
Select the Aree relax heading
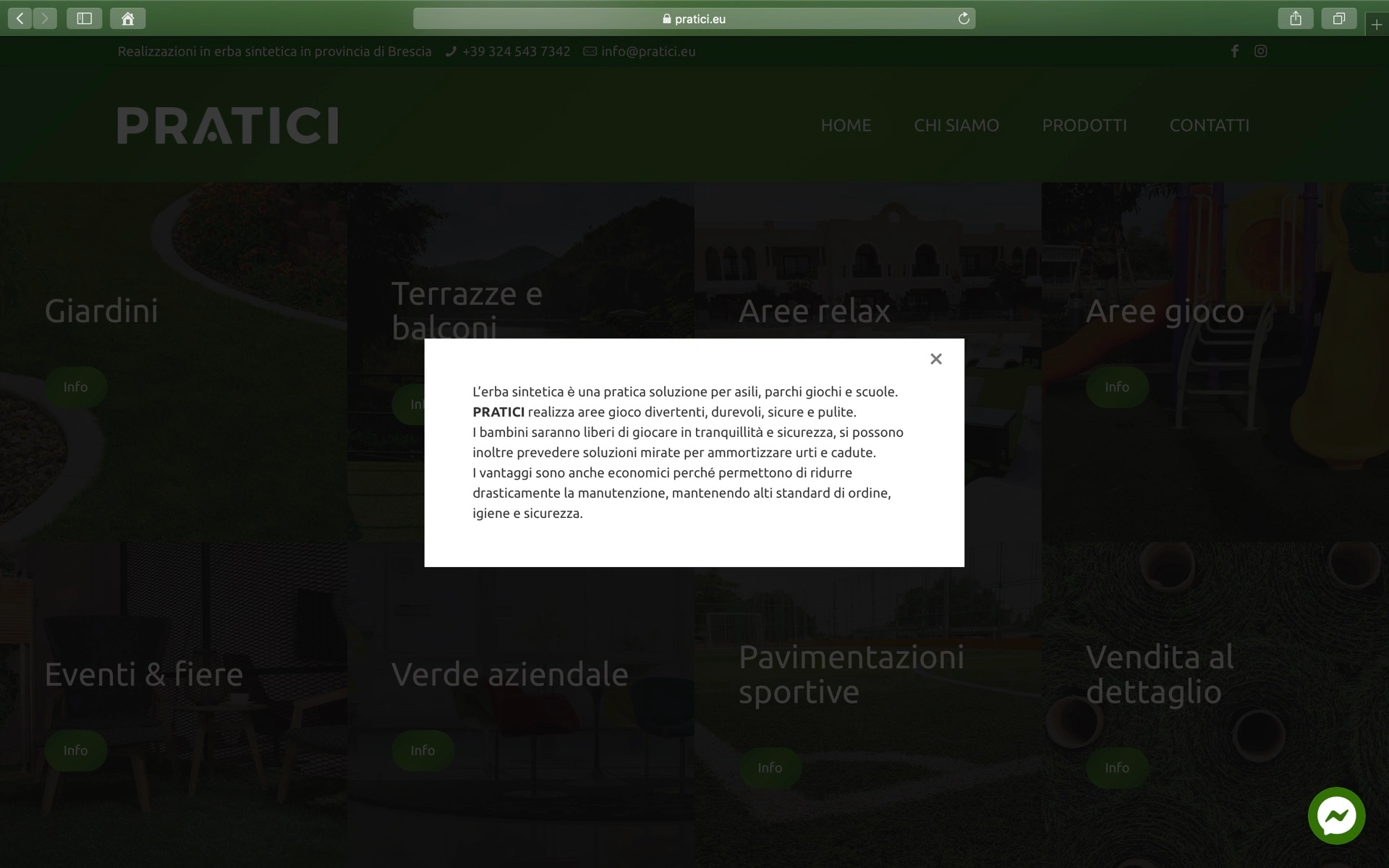[x=814, y=311]
